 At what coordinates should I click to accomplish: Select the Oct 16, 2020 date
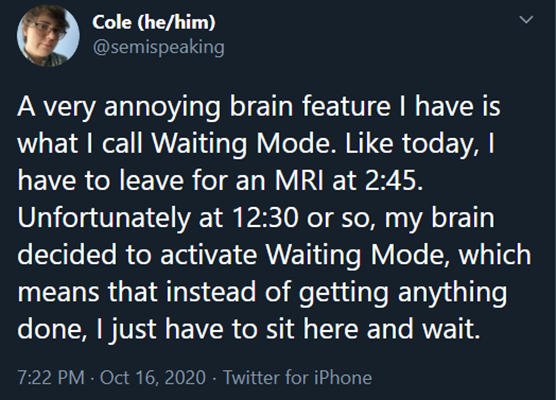click(153, 377)
